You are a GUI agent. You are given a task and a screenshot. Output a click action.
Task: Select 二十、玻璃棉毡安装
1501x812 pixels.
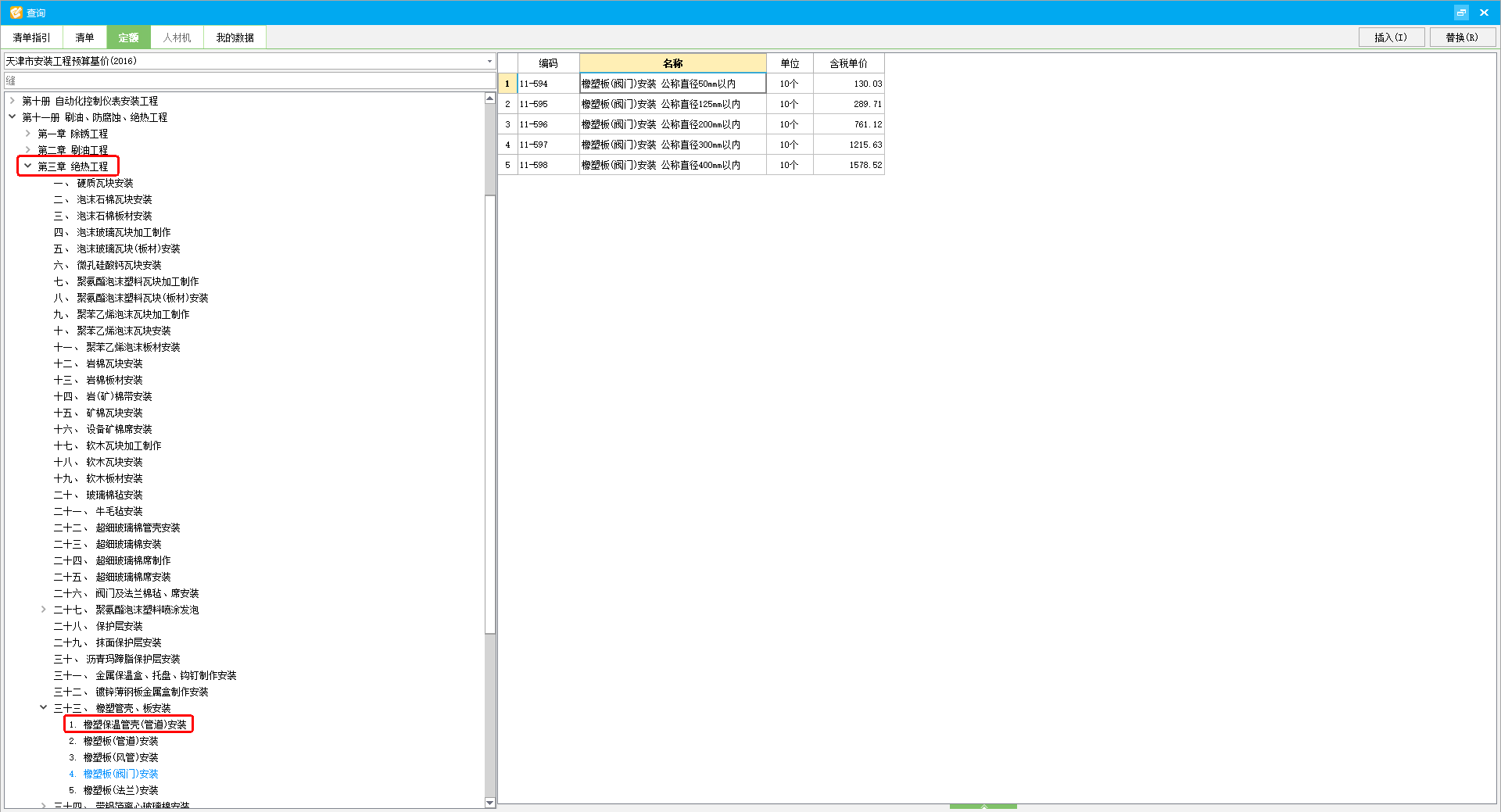click(x=99, y=495)
